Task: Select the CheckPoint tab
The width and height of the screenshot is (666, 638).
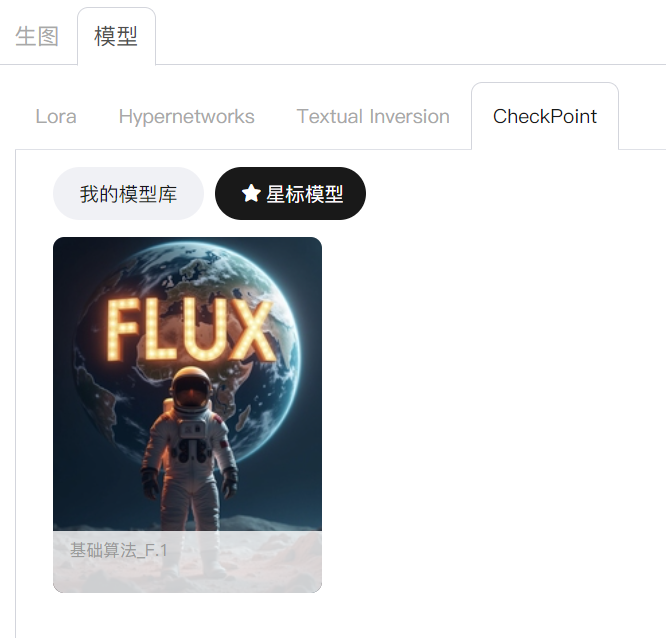Action: coord(545,116)
